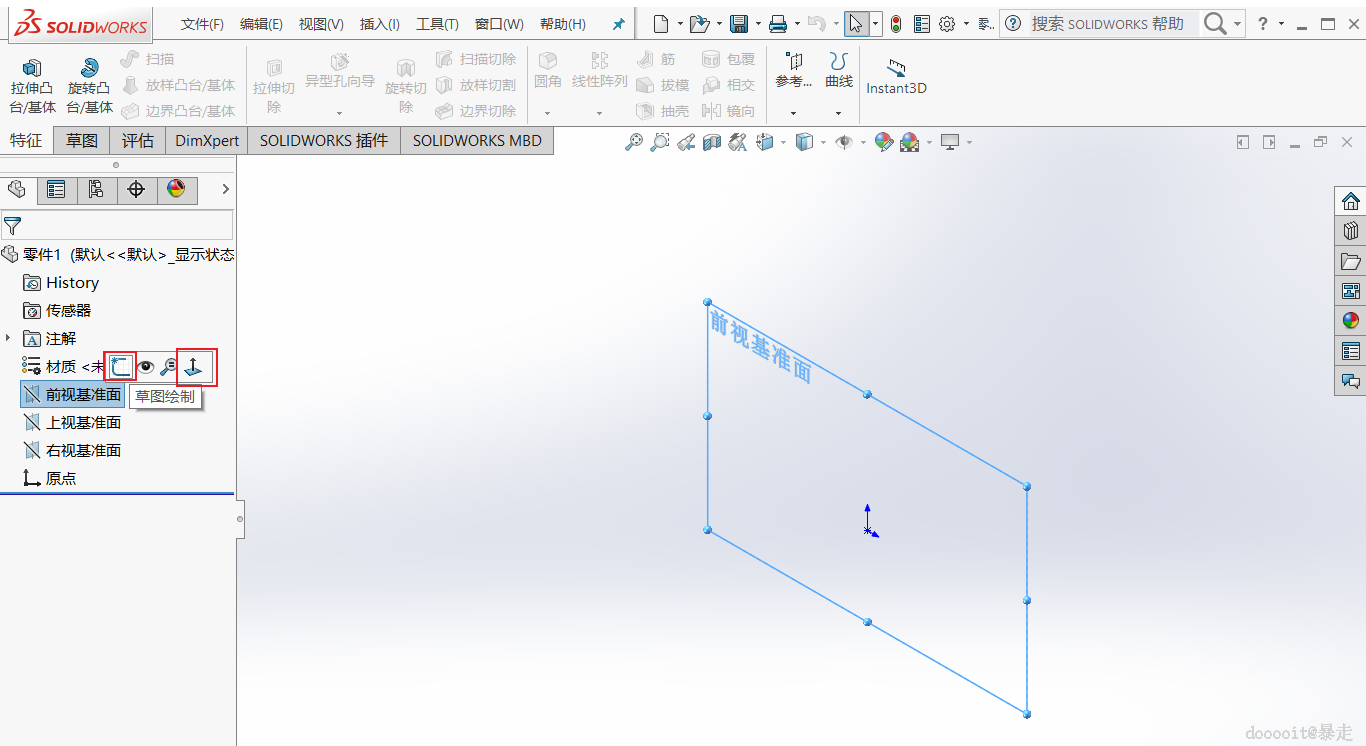This screenshot has height=746, width=1366.
Task: Open the Curves (曲线) dropdown arrow
Action: (x=838, y=113)
